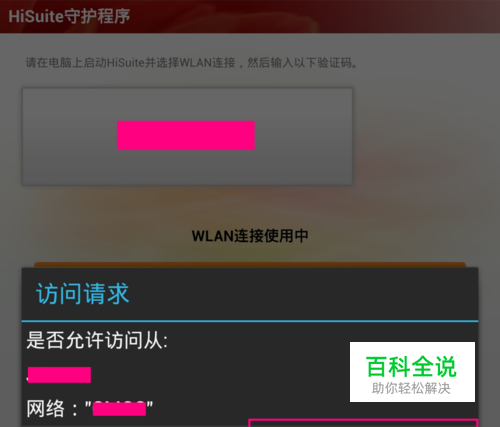Click the 百科全说 watermark logo

(411, 367)
